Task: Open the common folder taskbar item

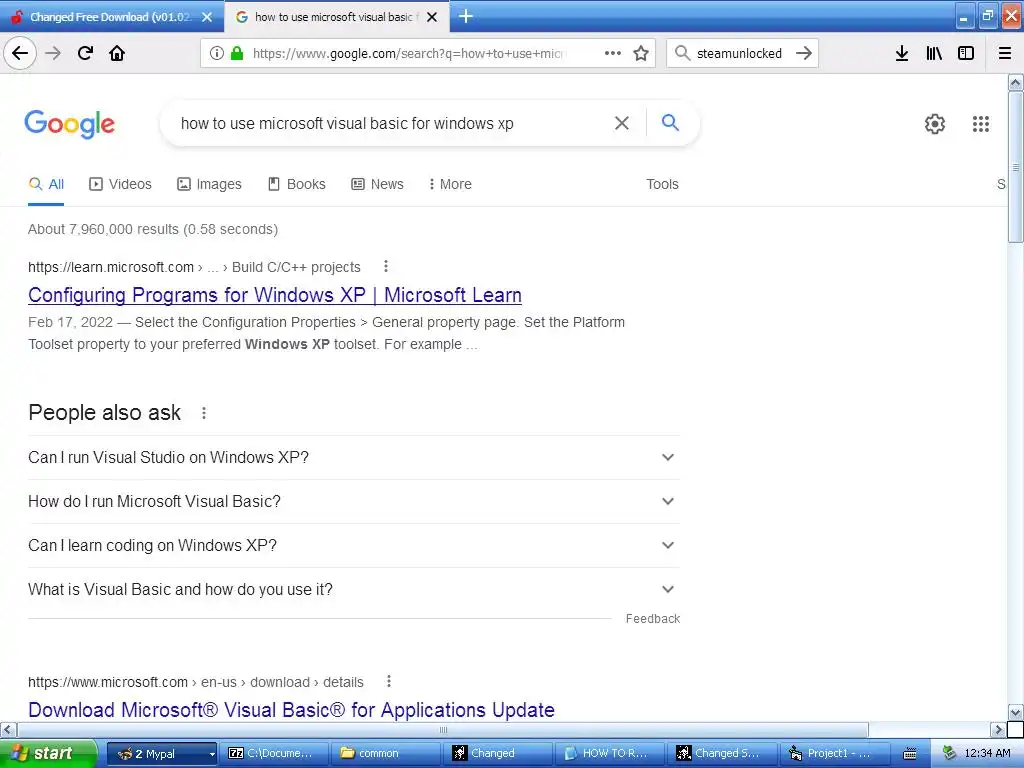Action: point(387,754)
